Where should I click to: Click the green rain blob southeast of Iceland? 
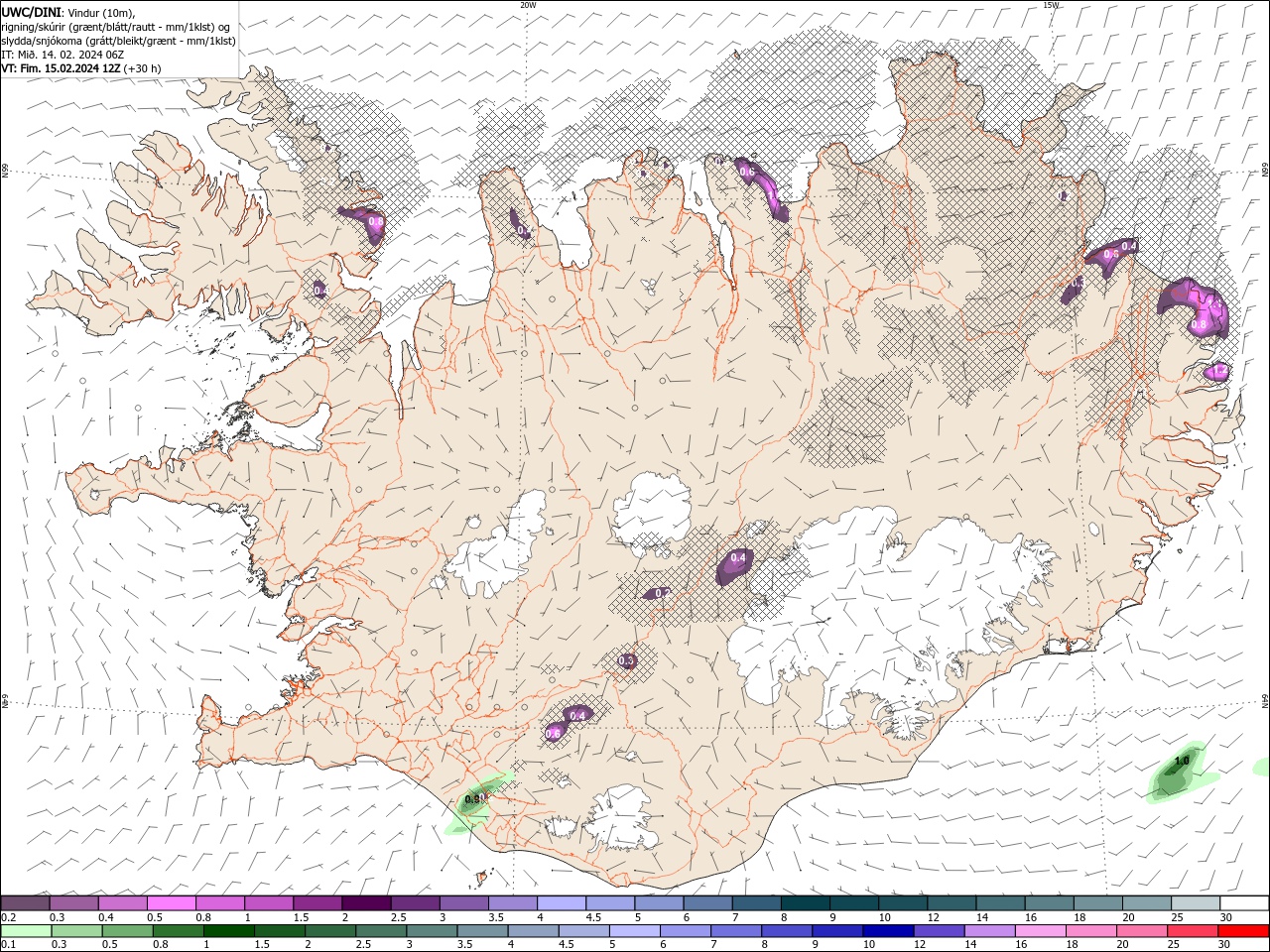pyautogui.click(x=1181, y=772)
